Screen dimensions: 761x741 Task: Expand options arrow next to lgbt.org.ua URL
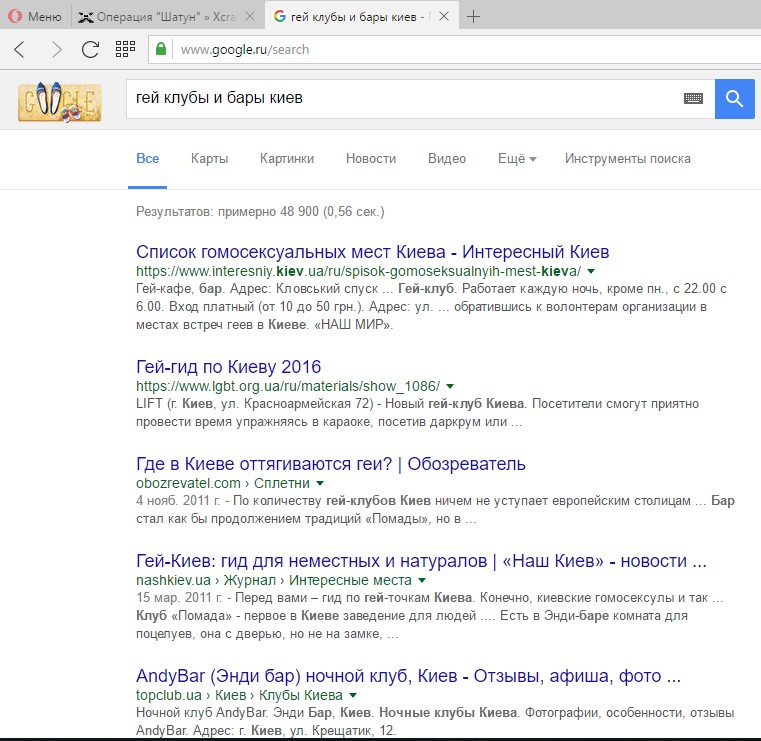click(450, 386)
